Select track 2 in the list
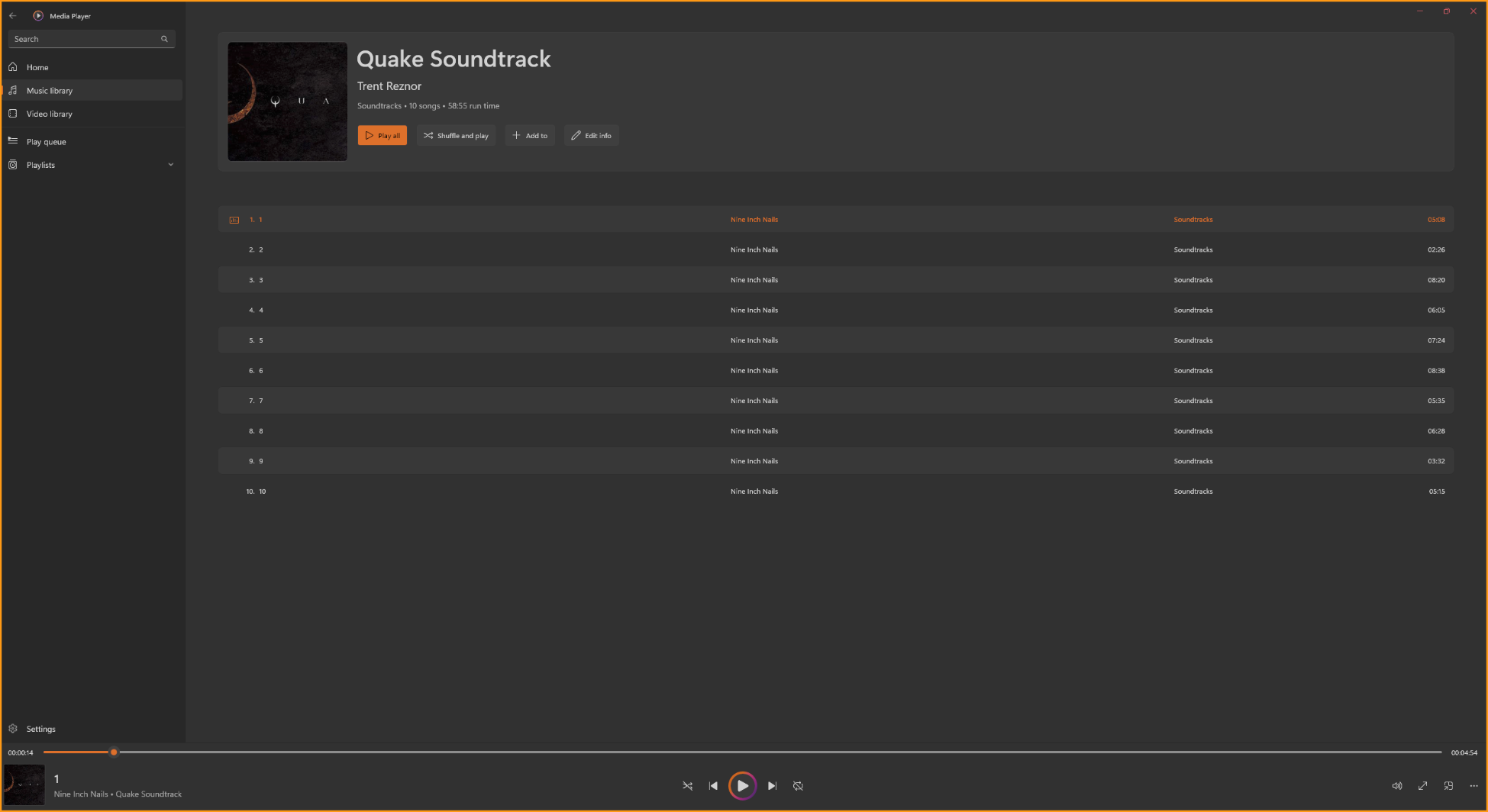This screenshot has width=1488, height=812. pyautogui.click(x=836, y=250)
